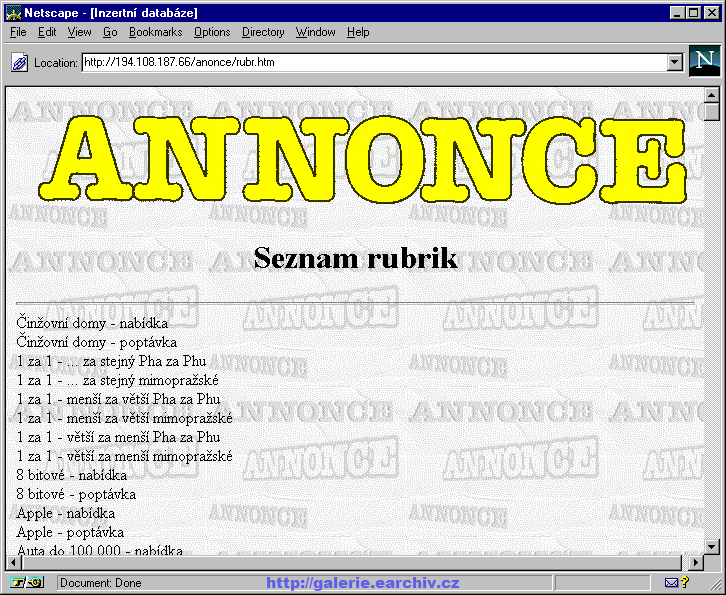Click the large yellow ANNONCE banner image
The image size is (726, 595).
pos(363,159)
